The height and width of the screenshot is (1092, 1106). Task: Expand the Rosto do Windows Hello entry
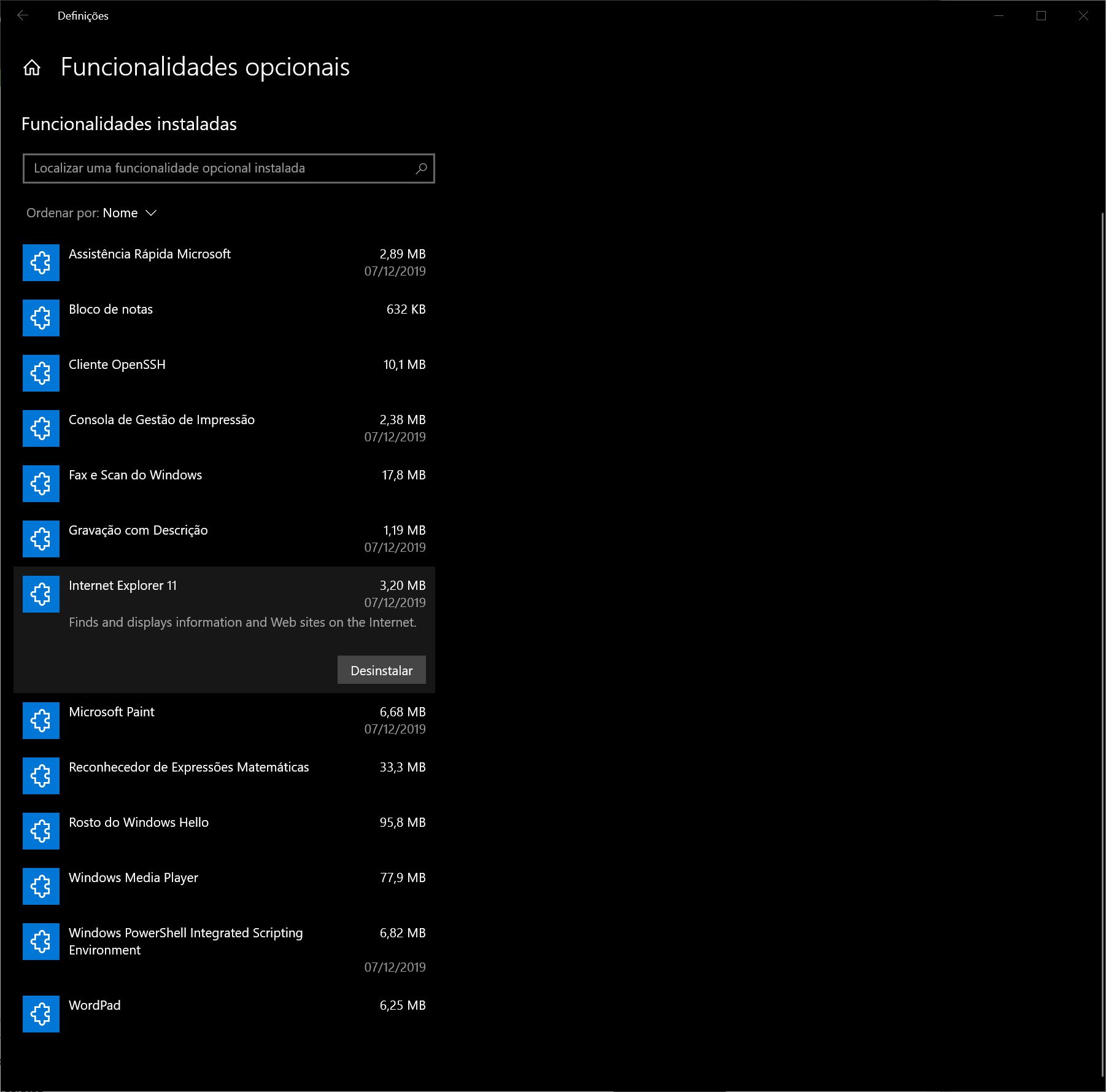tap(139, 823)
